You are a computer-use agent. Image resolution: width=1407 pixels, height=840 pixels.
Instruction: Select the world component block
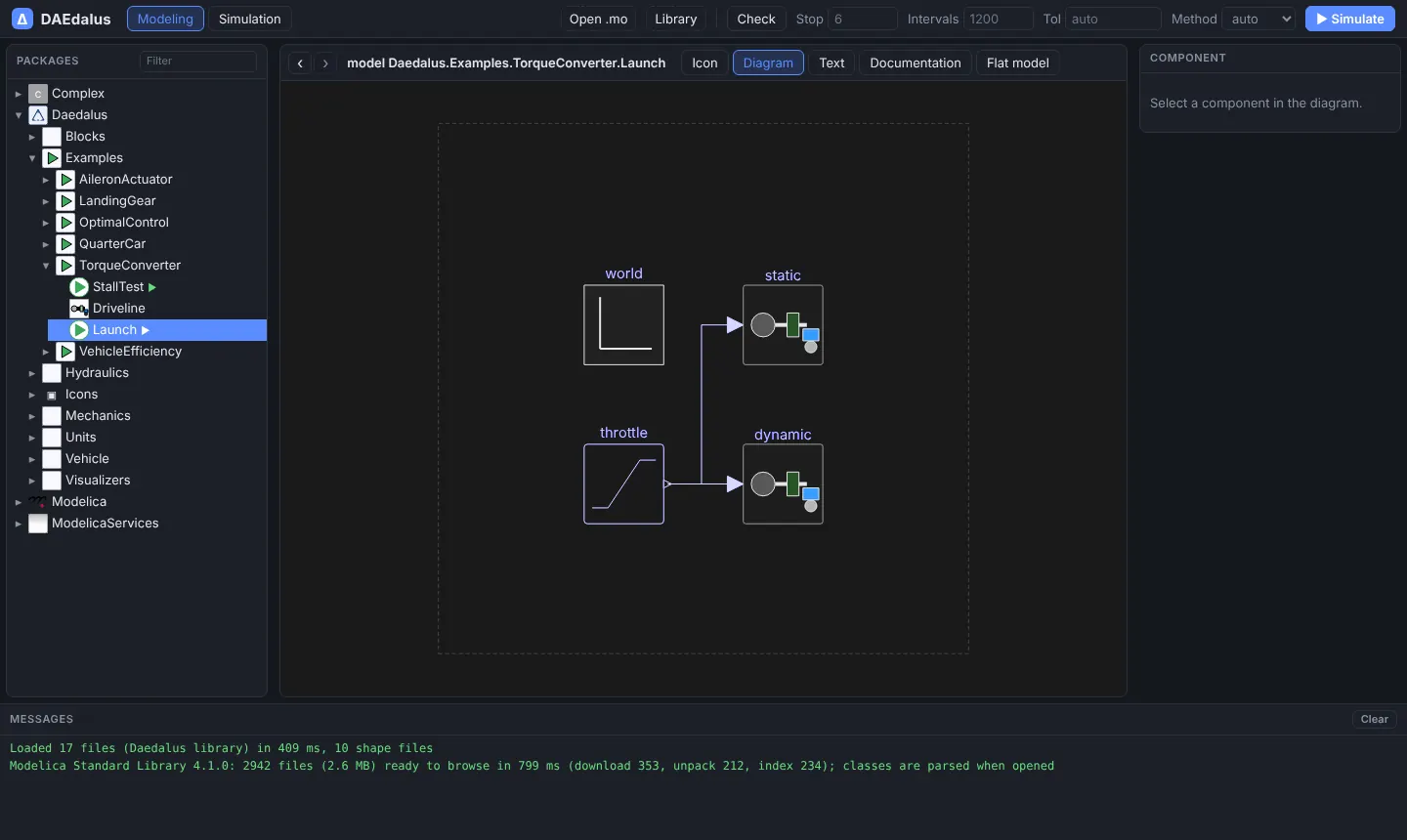click(x=623, y=325)
